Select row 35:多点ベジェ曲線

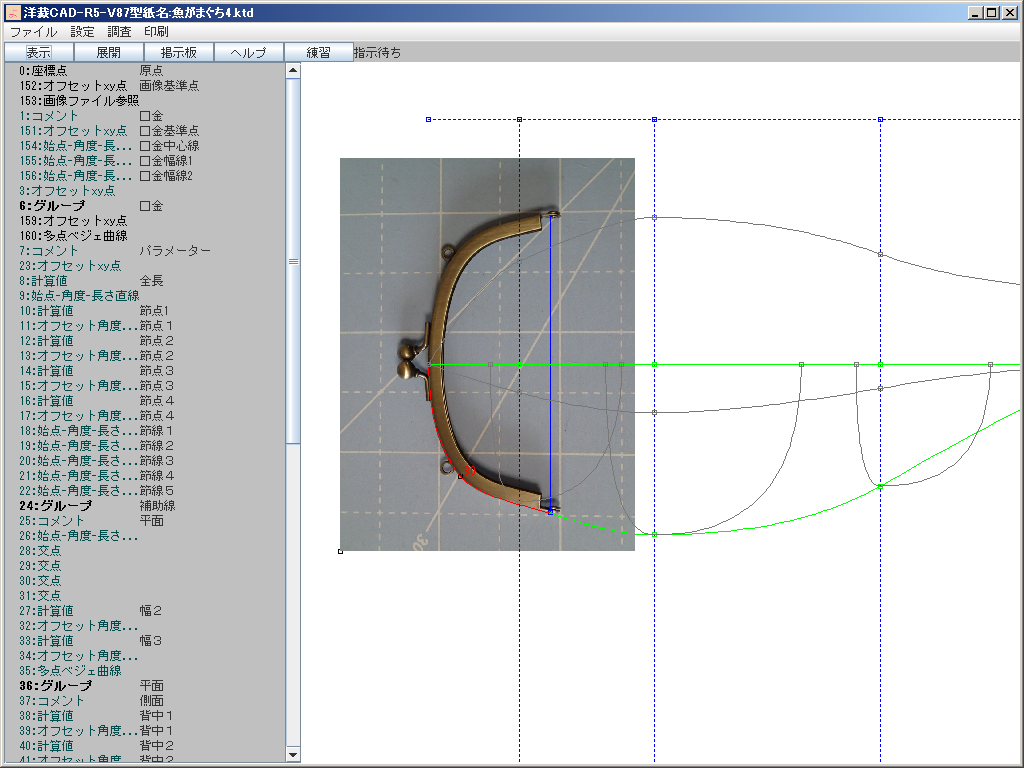point(70,671)
